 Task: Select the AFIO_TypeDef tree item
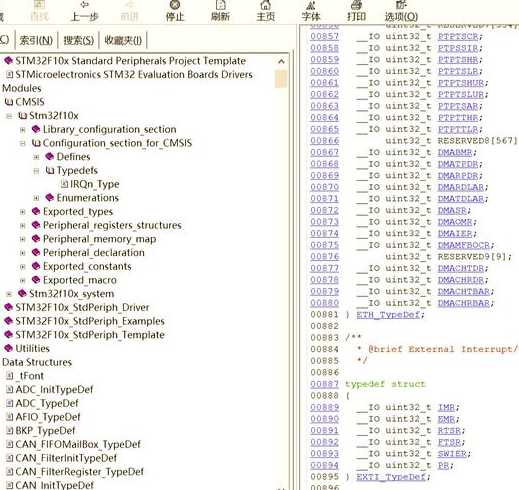pos(48,417)
